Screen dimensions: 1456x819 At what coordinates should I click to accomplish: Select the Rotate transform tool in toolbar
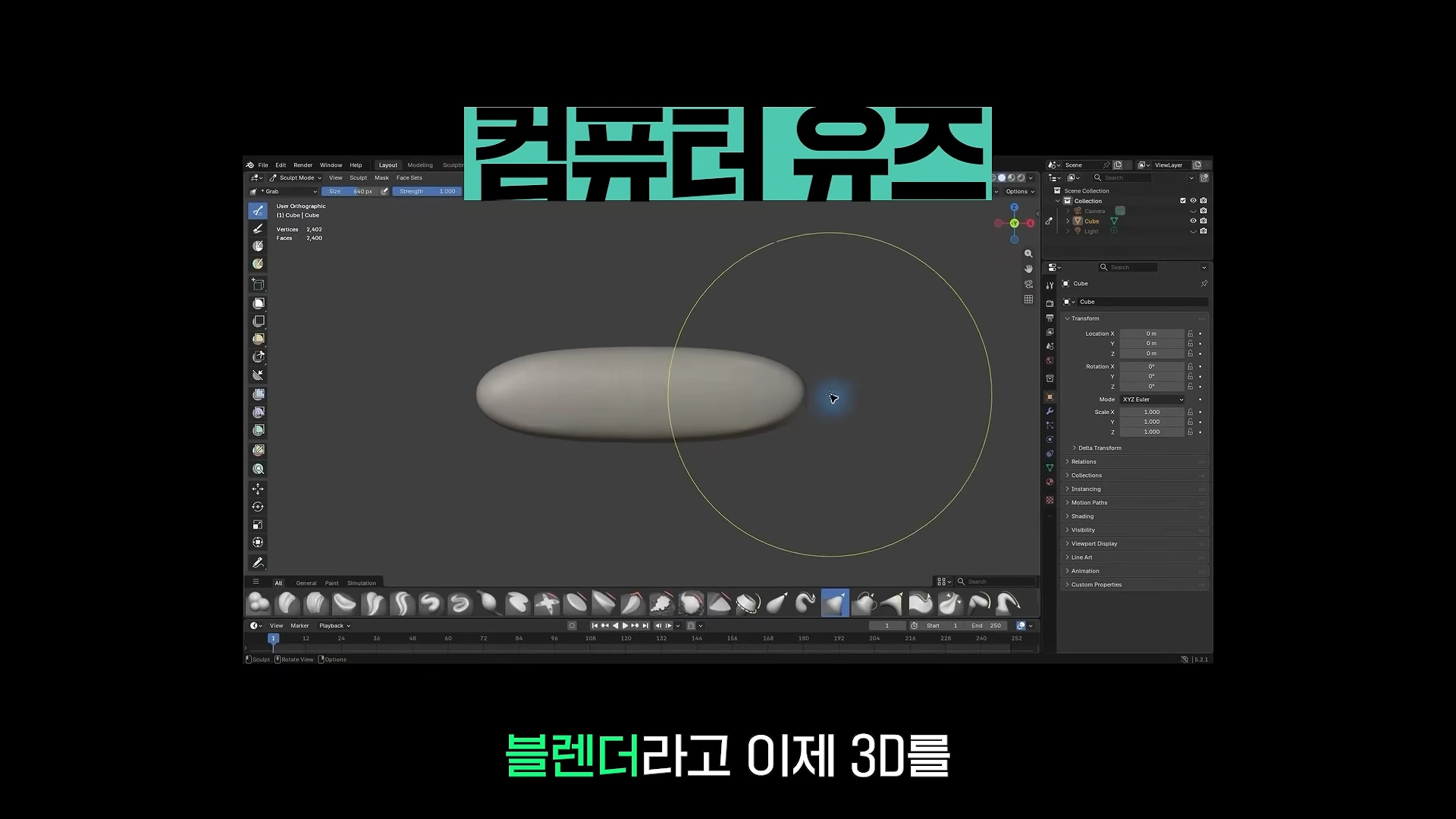258,507
